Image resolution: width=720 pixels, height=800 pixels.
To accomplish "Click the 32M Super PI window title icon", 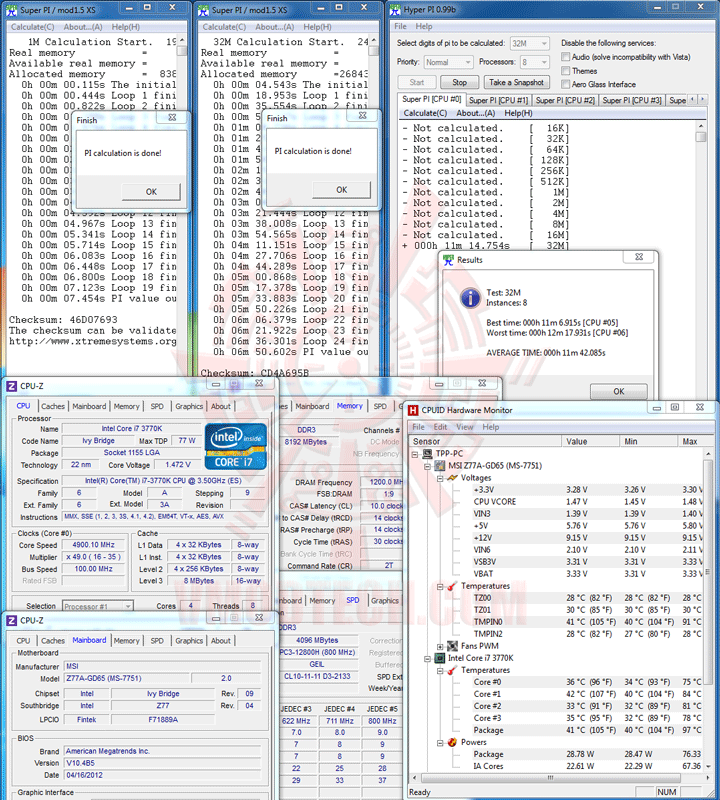I will pyautogui.click(x=204, y=10).
